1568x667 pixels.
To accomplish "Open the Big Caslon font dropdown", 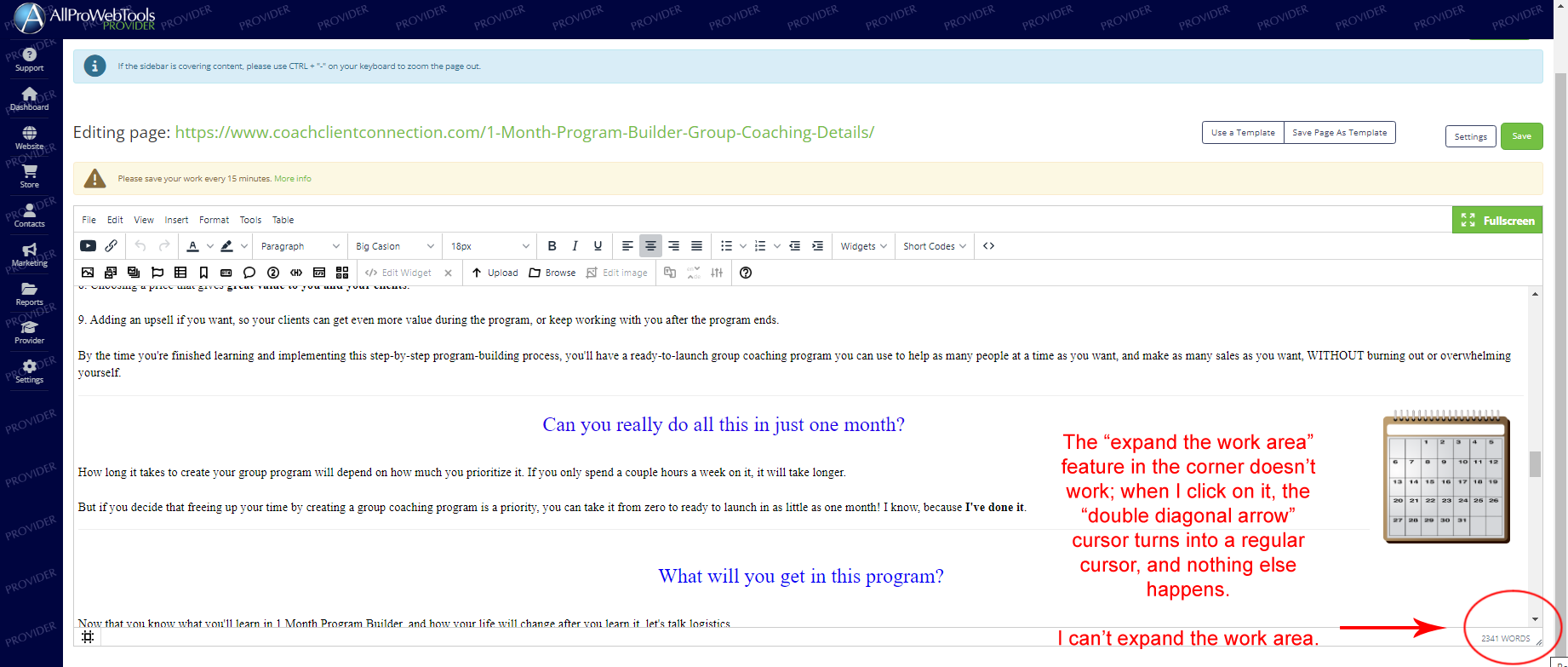I will click(x=394, y=246).
